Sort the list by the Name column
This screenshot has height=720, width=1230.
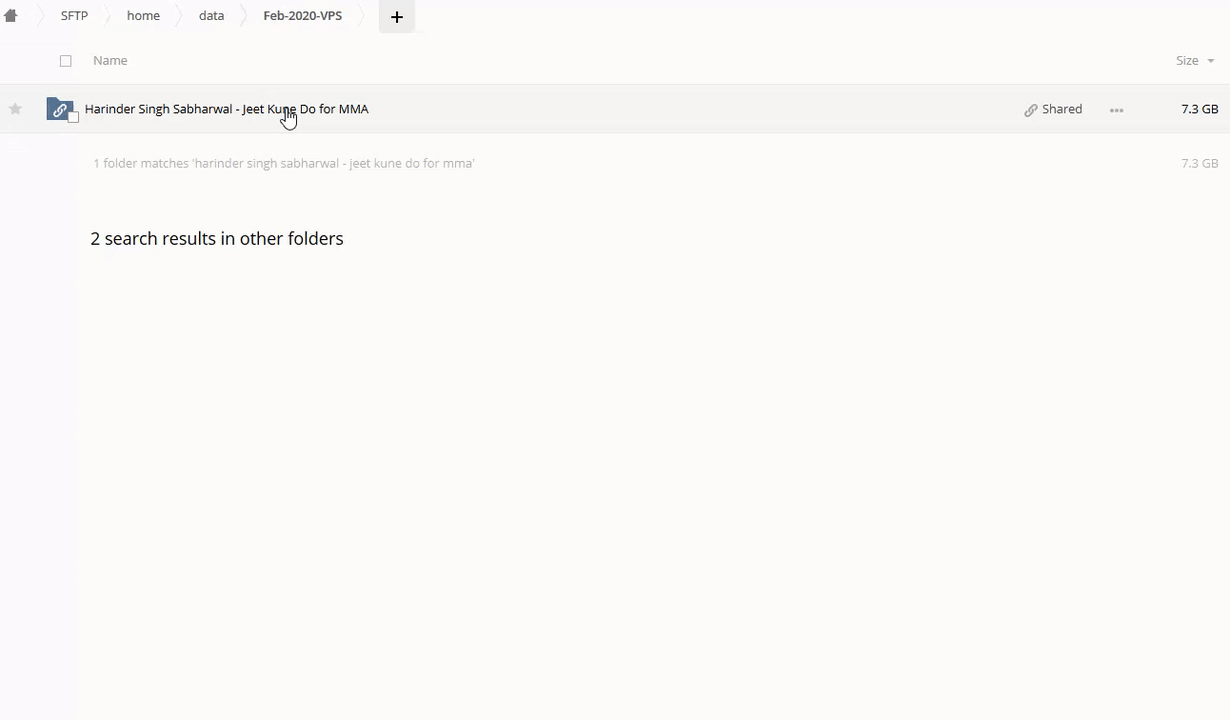click(x=110, y=61)
